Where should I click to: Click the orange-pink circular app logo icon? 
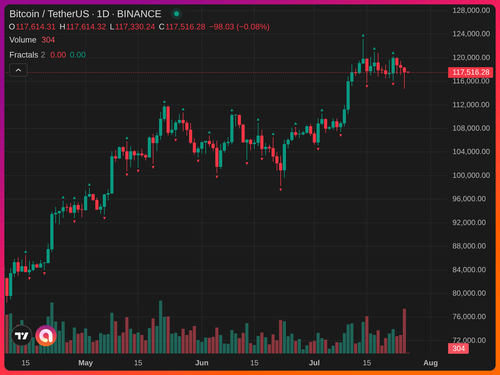(46, 336)
